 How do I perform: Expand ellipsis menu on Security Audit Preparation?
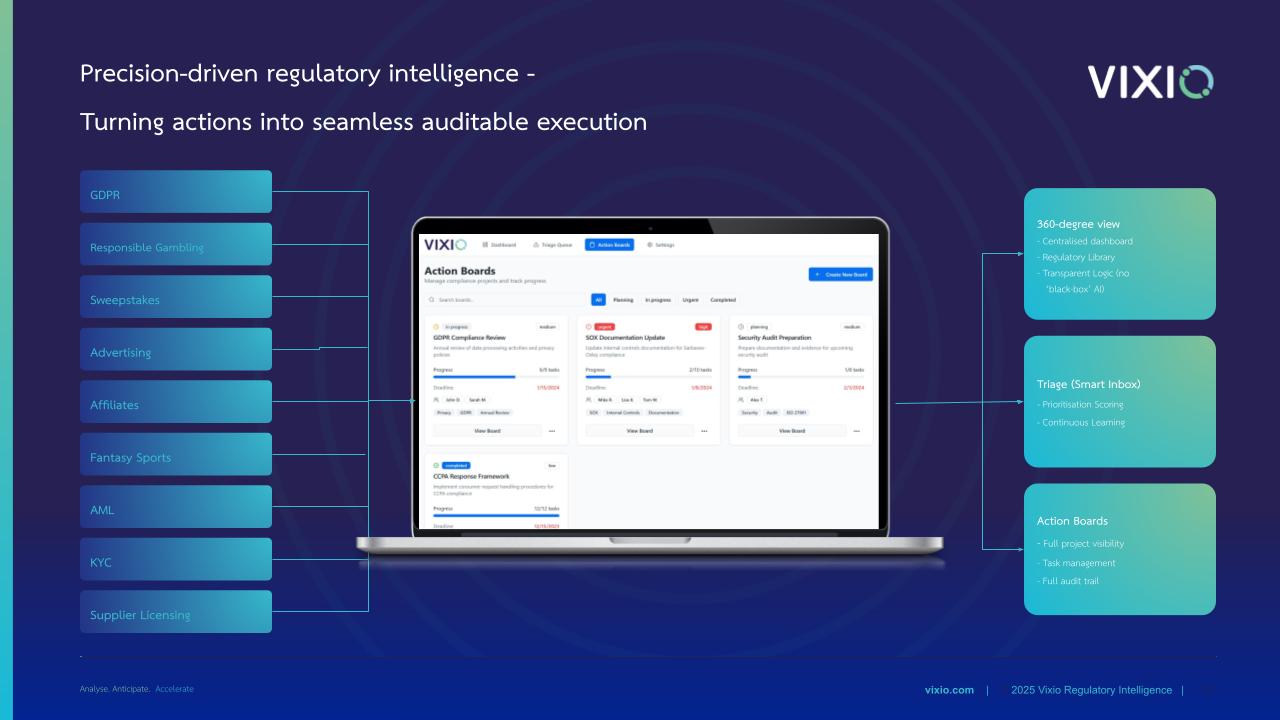[x=856, y=431]
